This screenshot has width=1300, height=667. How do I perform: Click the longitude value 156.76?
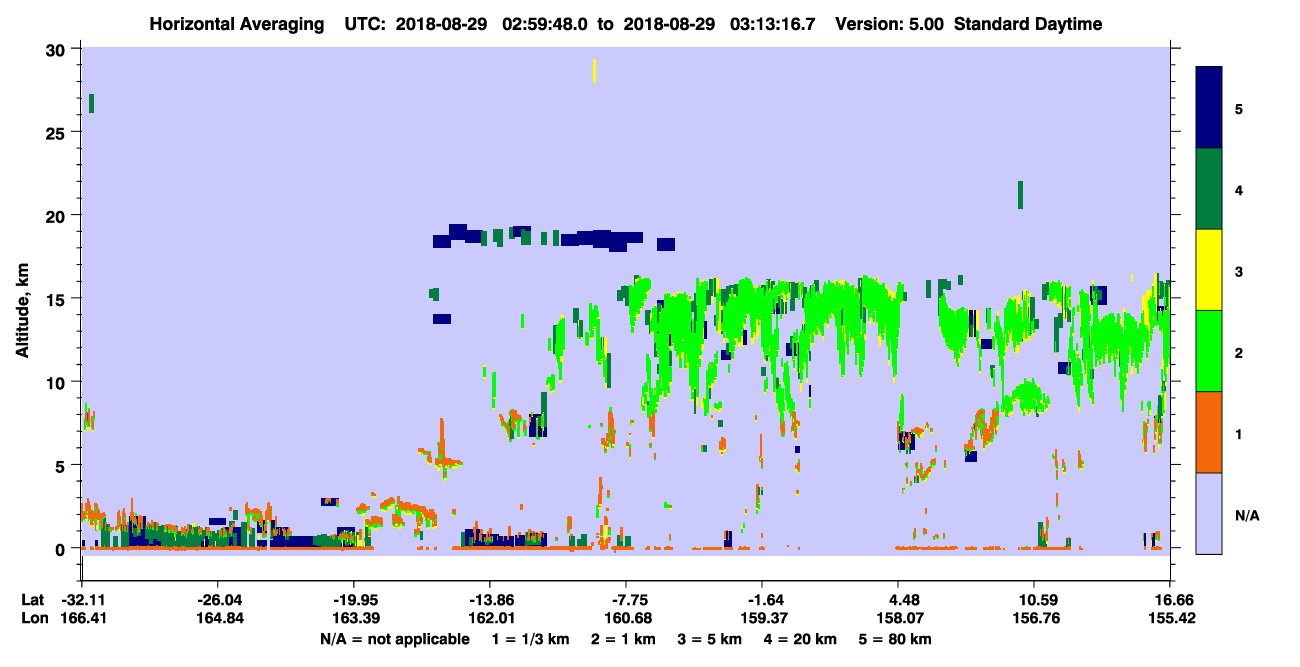pyautogui.click(x=1034, y=618)
